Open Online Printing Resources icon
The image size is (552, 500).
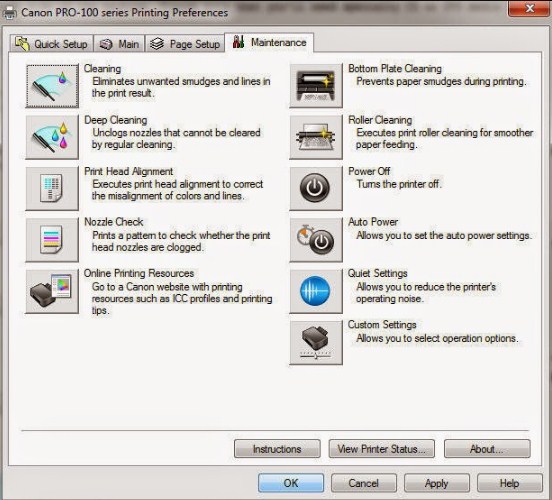pos(52,291)
